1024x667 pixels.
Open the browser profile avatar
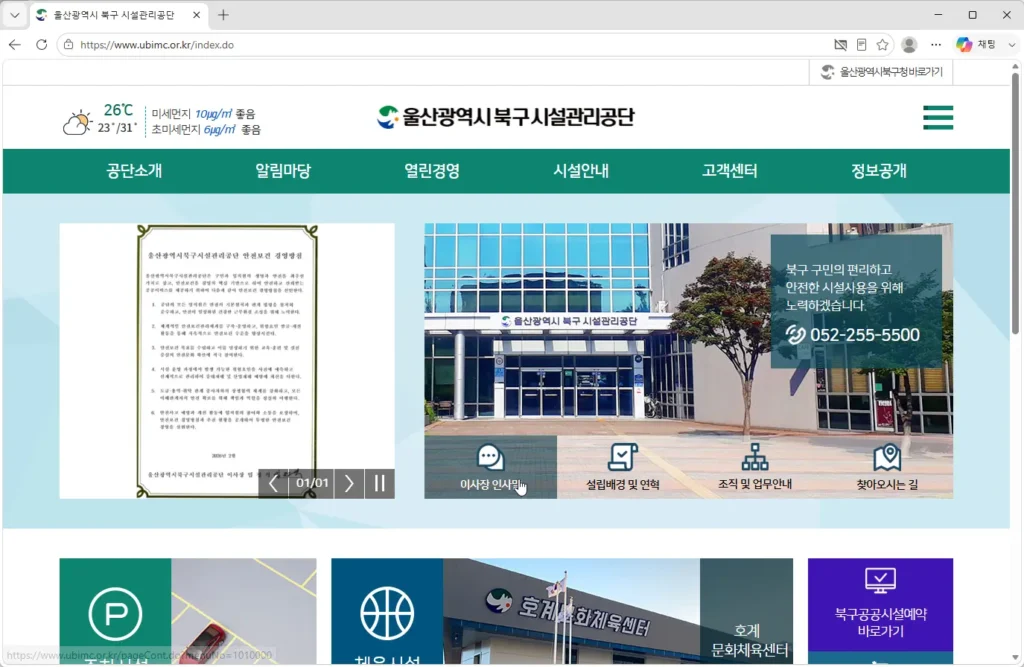[908, 44]
